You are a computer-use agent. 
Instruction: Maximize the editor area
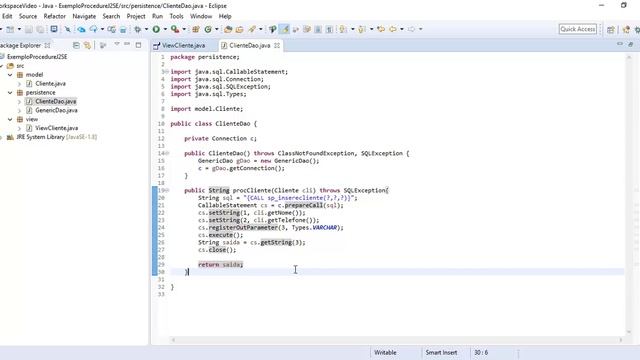click(631, 44)
